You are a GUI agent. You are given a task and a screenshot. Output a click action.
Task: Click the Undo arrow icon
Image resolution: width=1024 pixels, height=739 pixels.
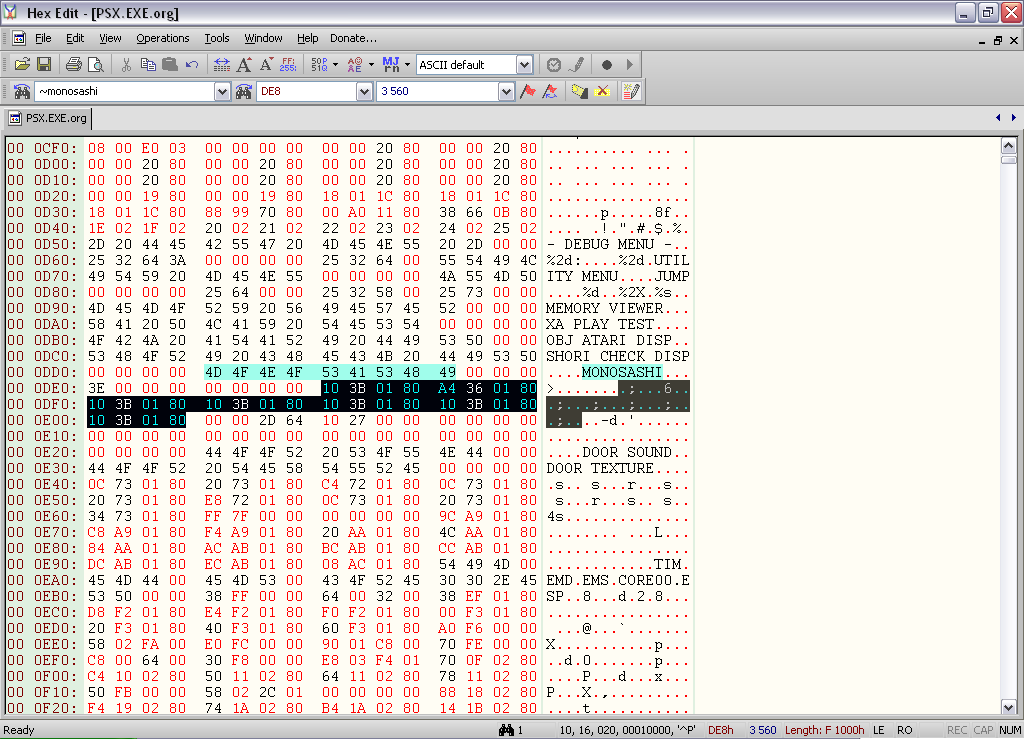pyautogui.click(x=192, y=65)
